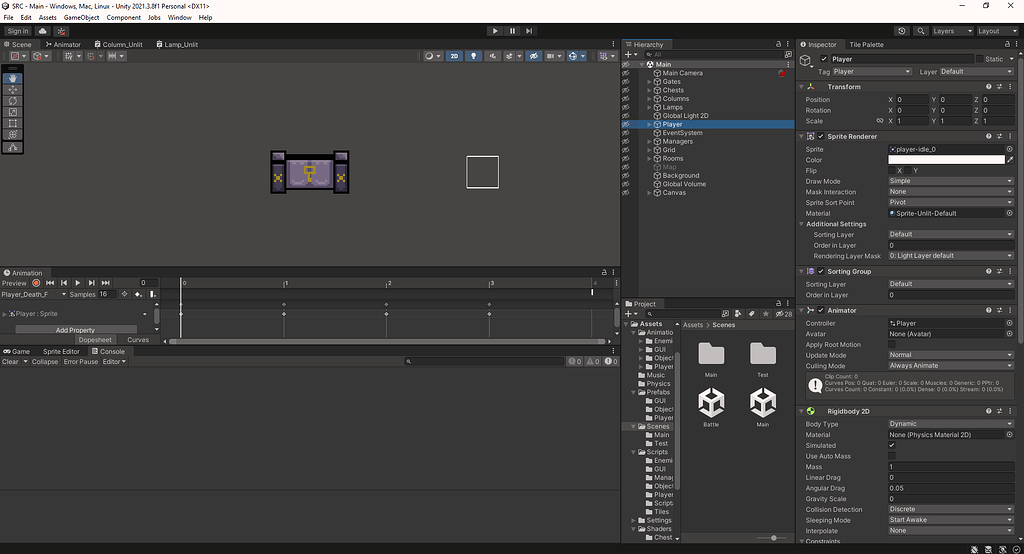Image resolution: width=1024 pixels, height=554 pixels.
Task: Click the animation record button
Action: pos(36,283)
